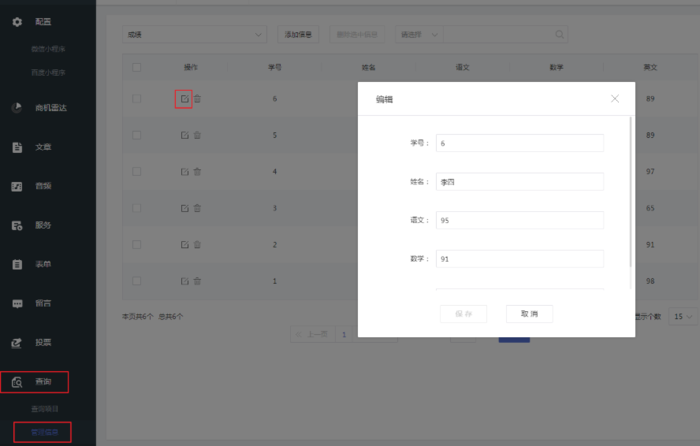Edit the record with 学号 4
This screenshot has width=700, height=446.
[184, 171]
